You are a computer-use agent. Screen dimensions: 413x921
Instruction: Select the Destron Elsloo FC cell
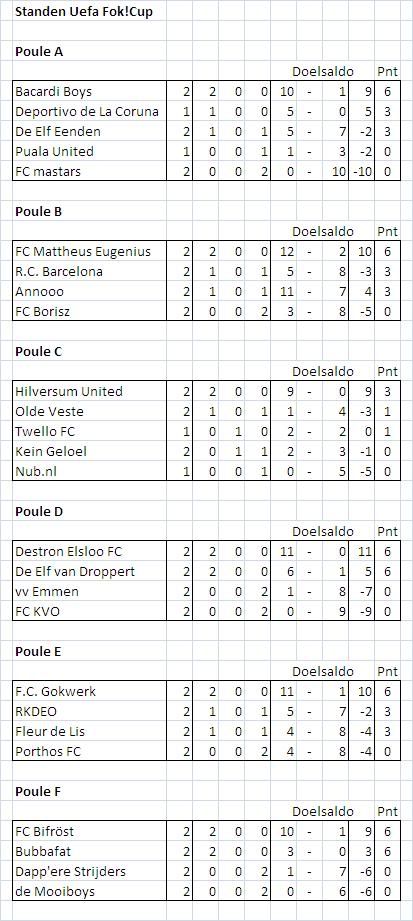90,552
